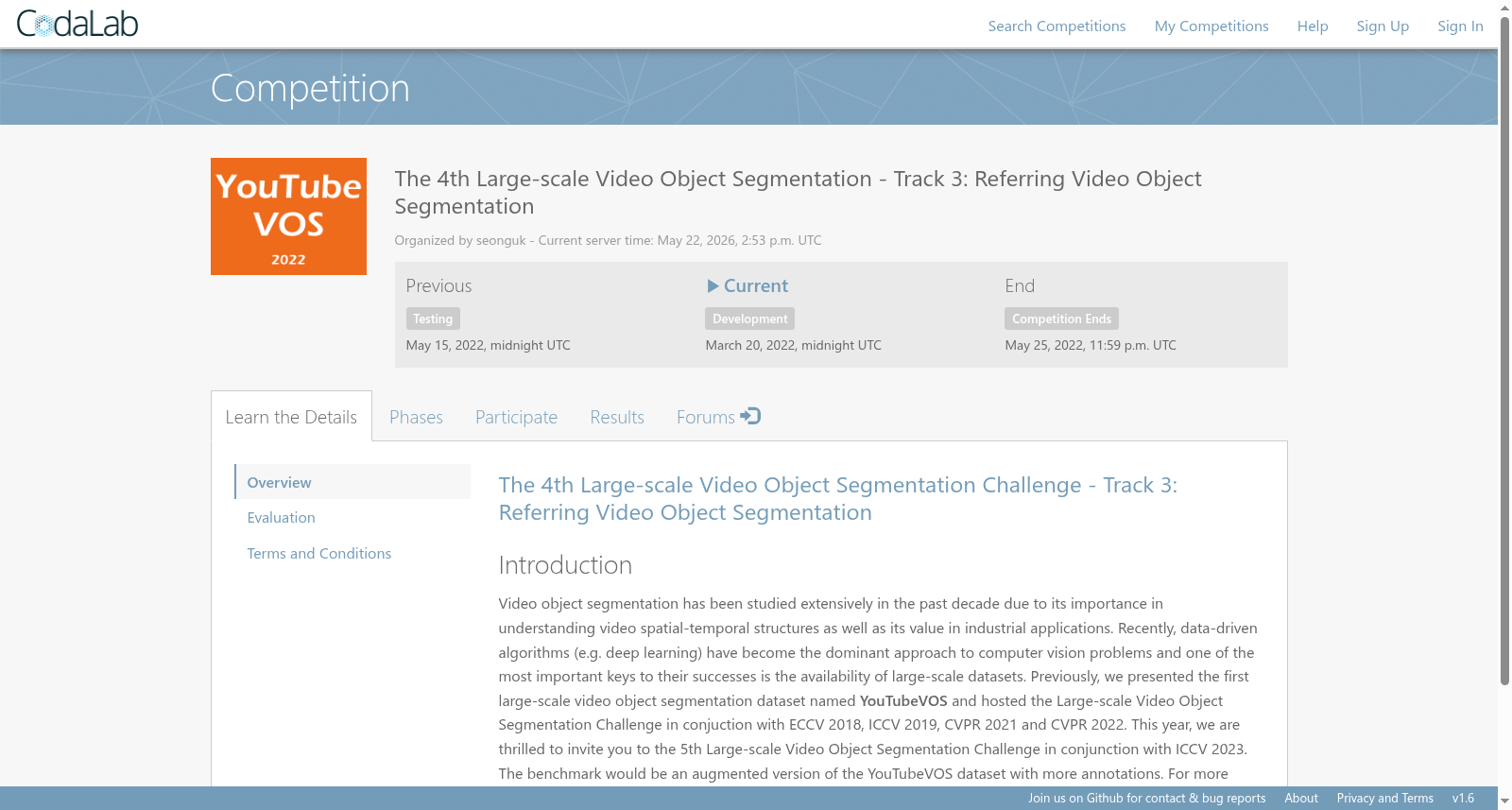
Task: Open the Forums tab
Action: [x=718, y=417]
